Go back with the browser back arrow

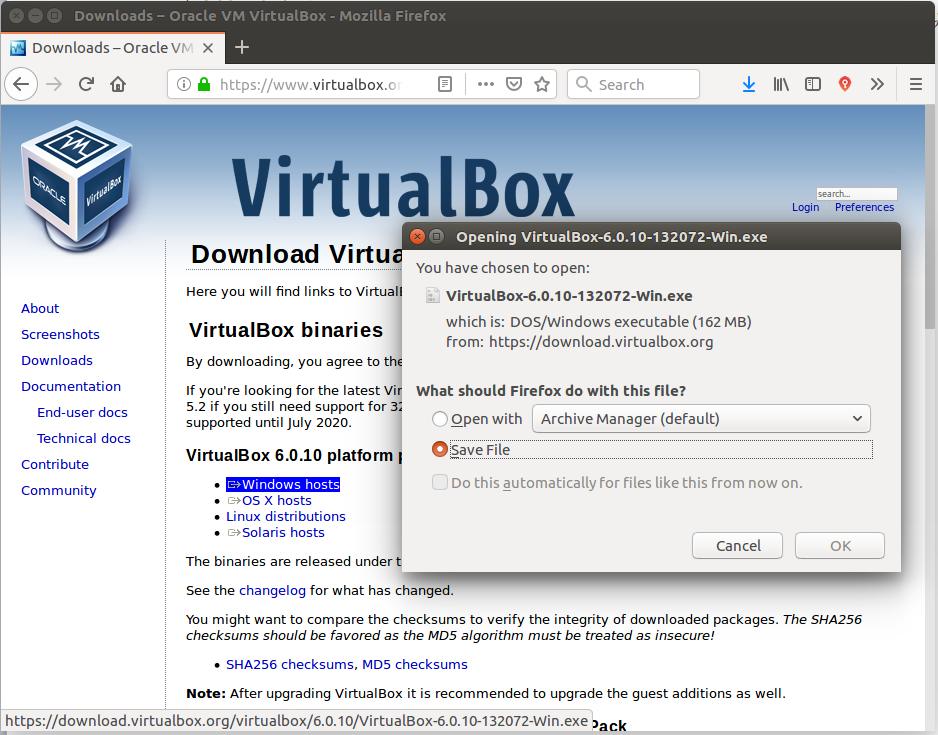click(x=22, y=84)
